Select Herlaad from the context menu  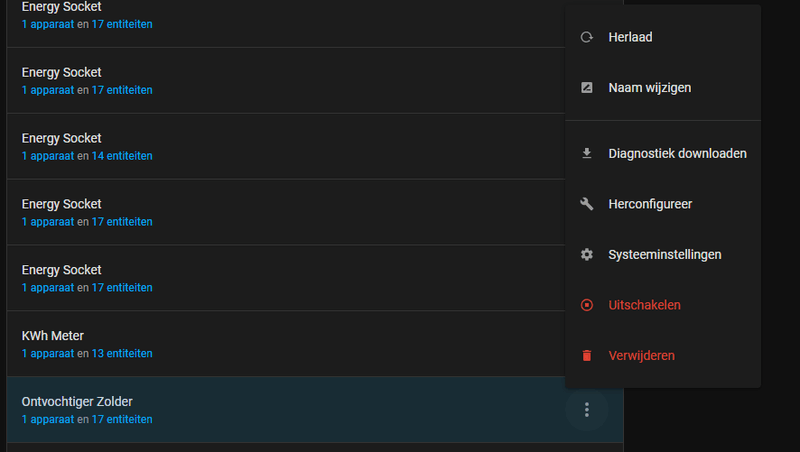click(x=630, y=38)
